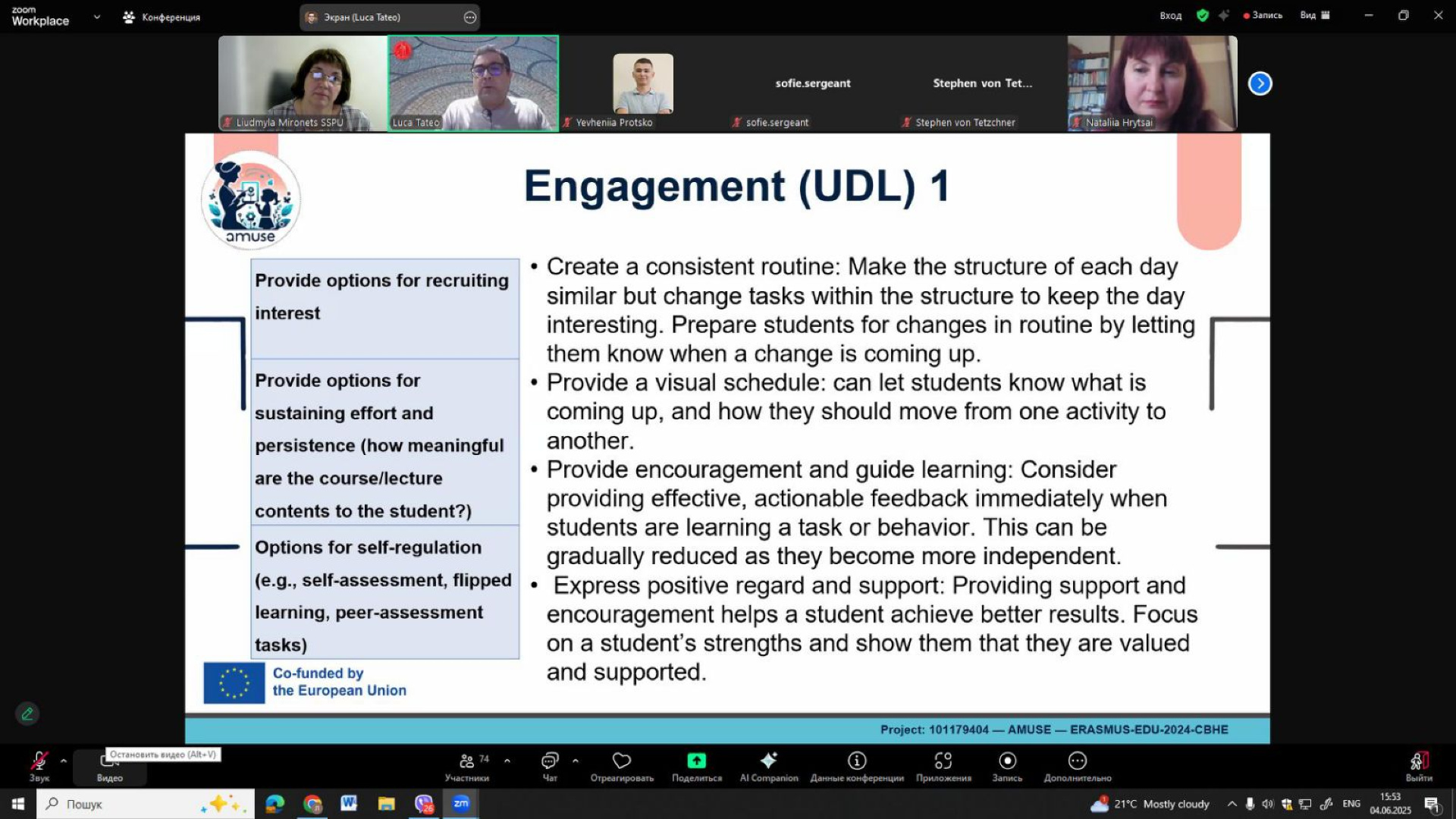The width and height of the screenshot is (1456, 819).
Task: Open Данные конференции info icon
Action: (x=857, y=761)
